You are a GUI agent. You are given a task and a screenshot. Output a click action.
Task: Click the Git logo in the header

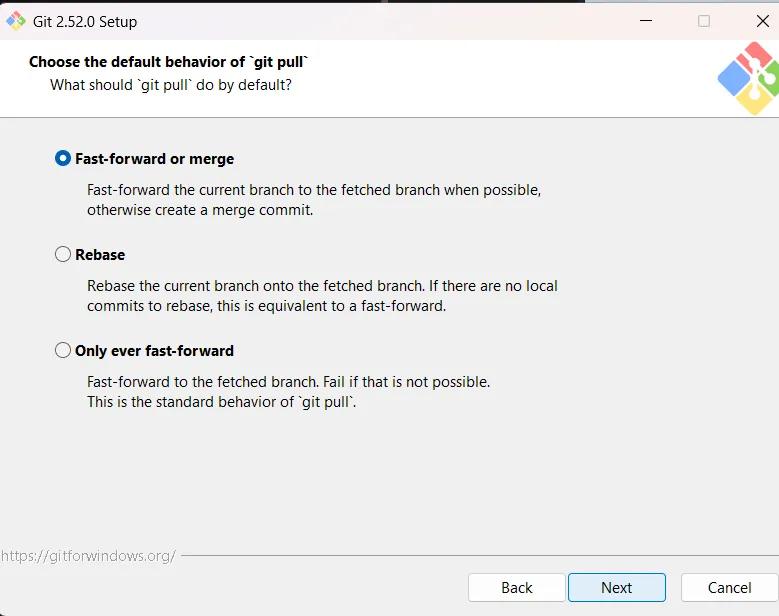coord(748,78)
